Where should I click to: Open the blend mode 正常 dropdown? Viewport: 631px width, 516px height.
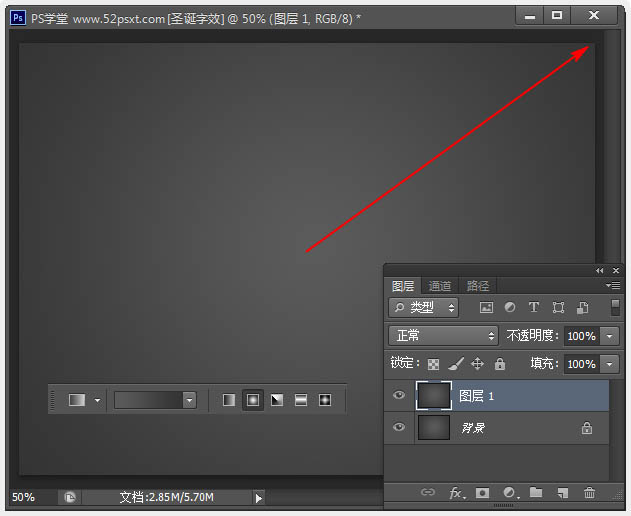click(443, 336)
